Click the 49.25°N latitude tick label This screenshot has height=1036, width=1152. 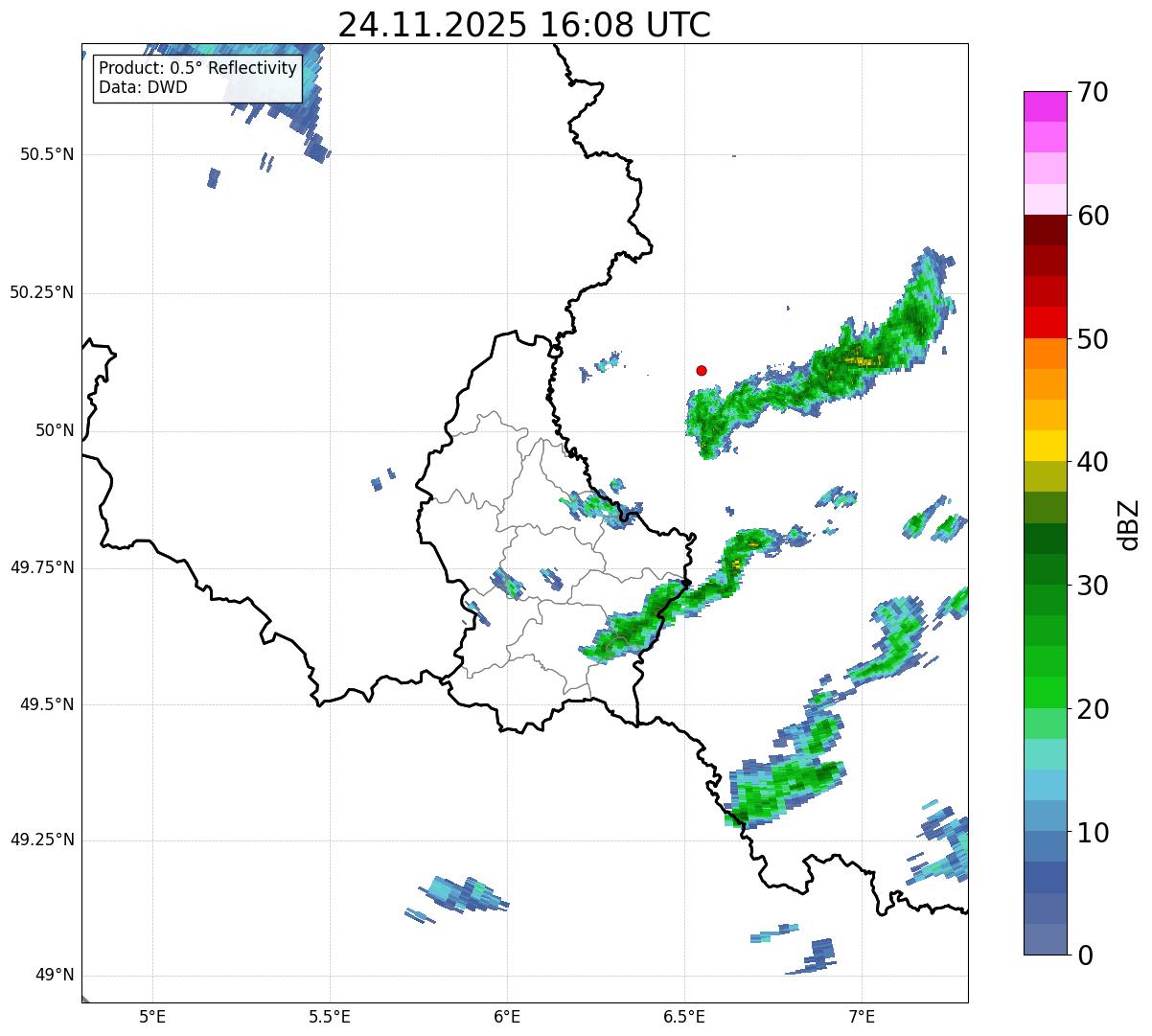click(41, 840)
